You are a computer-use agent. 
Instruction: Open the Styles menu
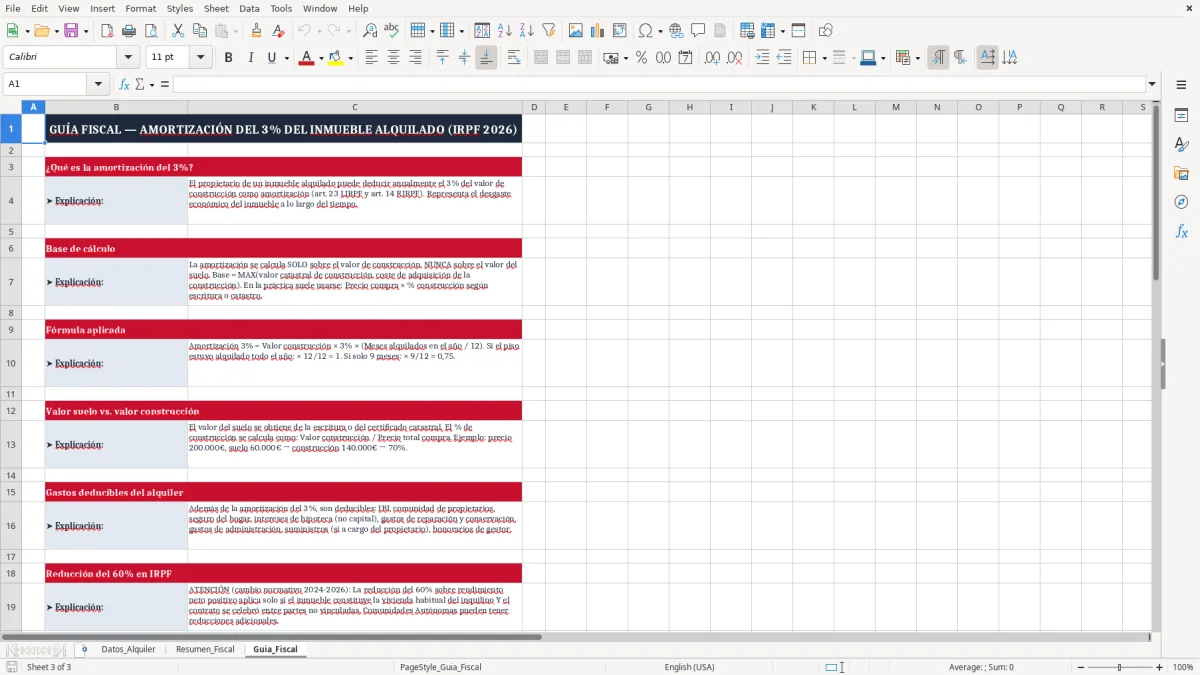pyautogui.click(x=180, y=8)
